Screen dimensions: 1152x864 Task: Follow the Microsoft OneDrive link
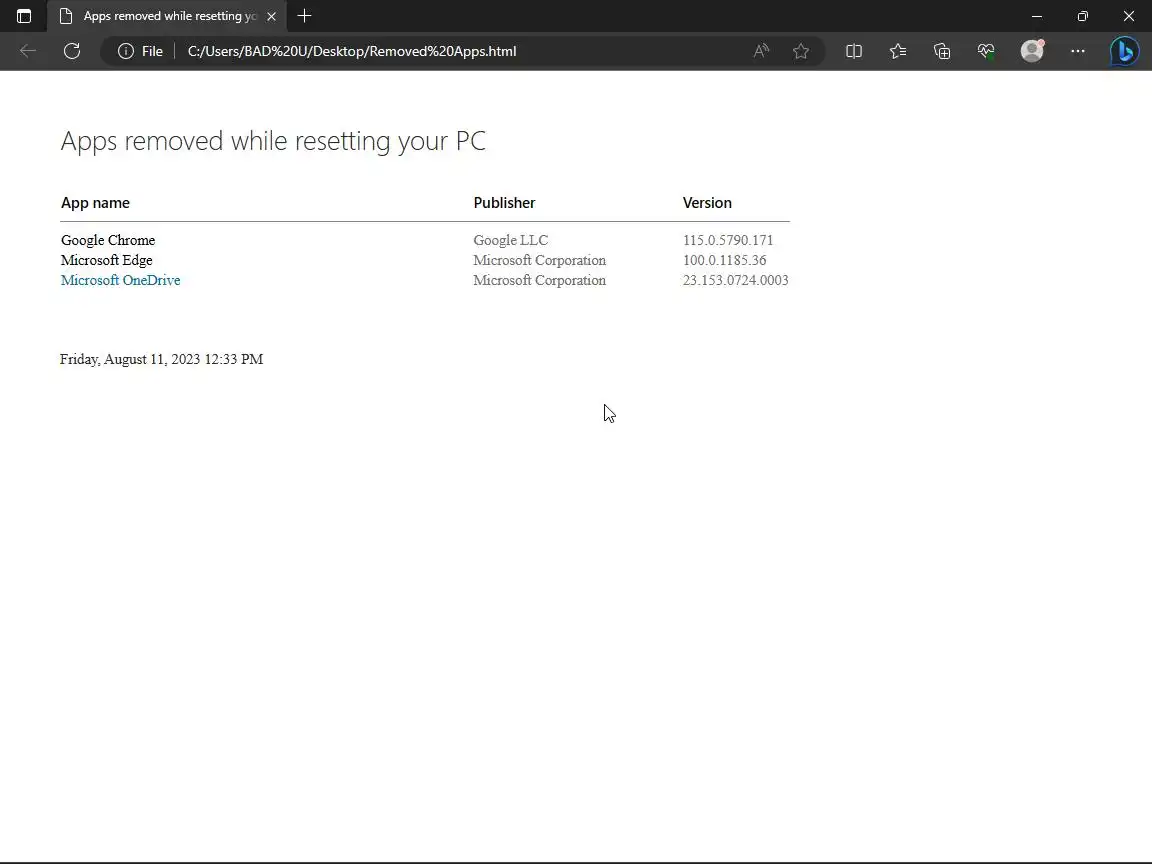pos(120,280)
